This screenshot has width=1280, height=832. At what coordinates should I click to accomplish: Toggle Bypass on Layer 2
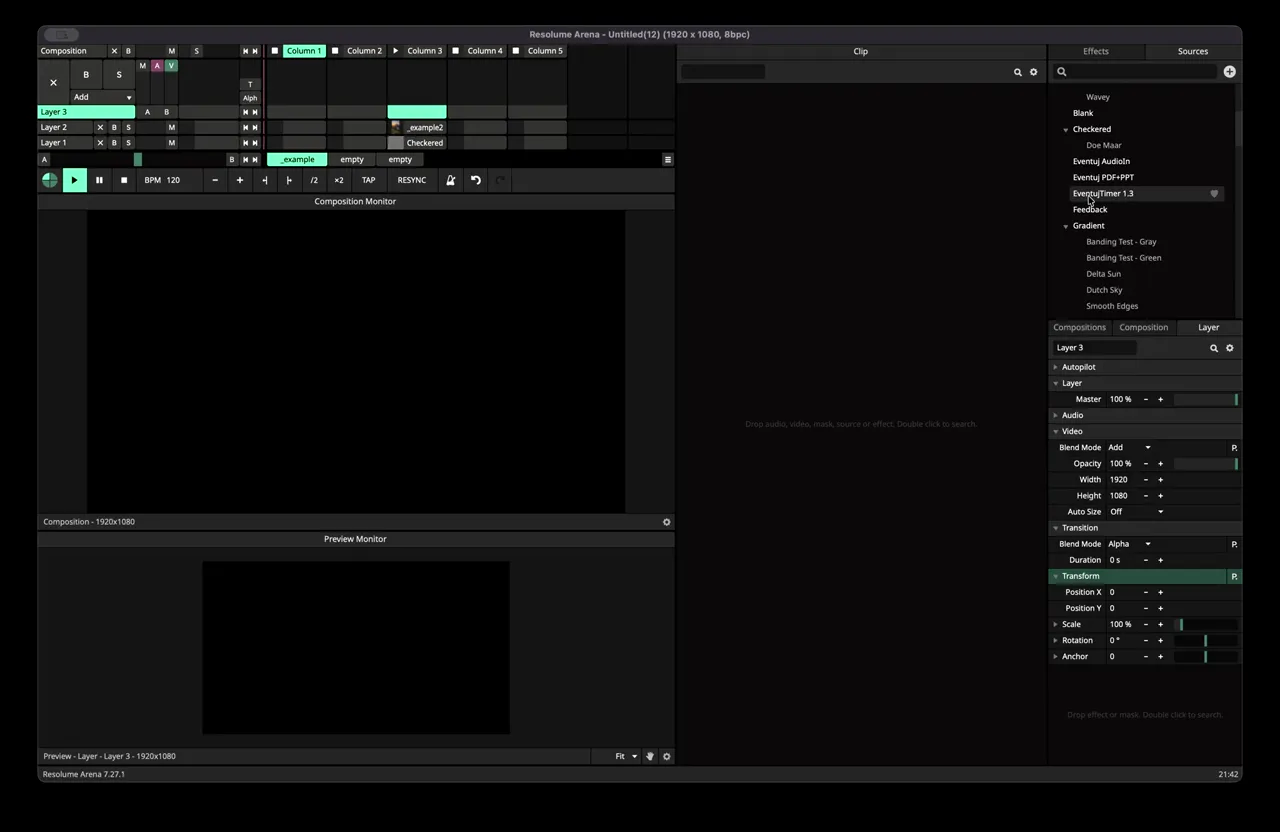point(114,128)
